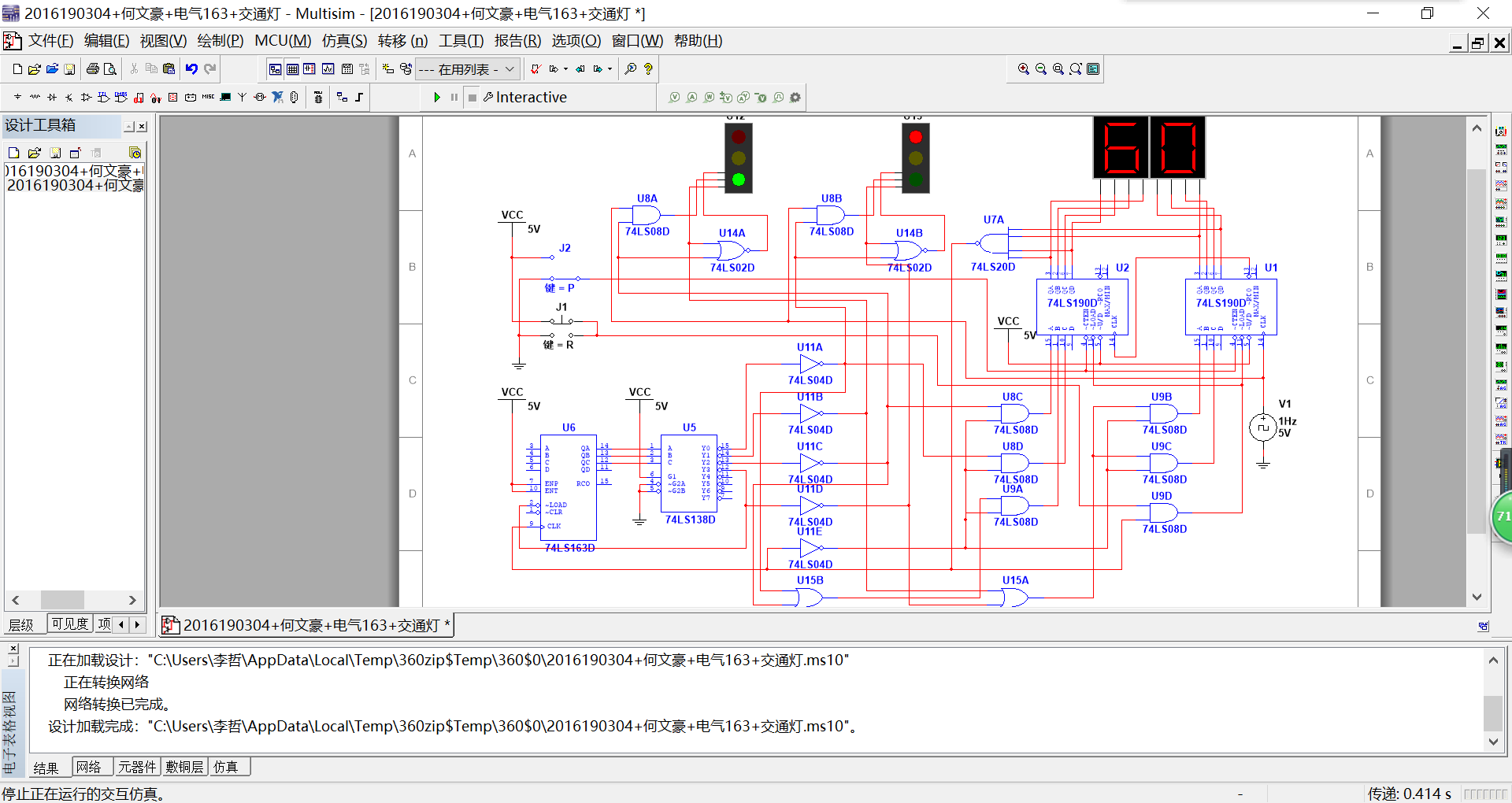This screenshot has width=1512, height=803.
Task: Collapse the Design Toolbox panel arrow
Action: [129, 126]
